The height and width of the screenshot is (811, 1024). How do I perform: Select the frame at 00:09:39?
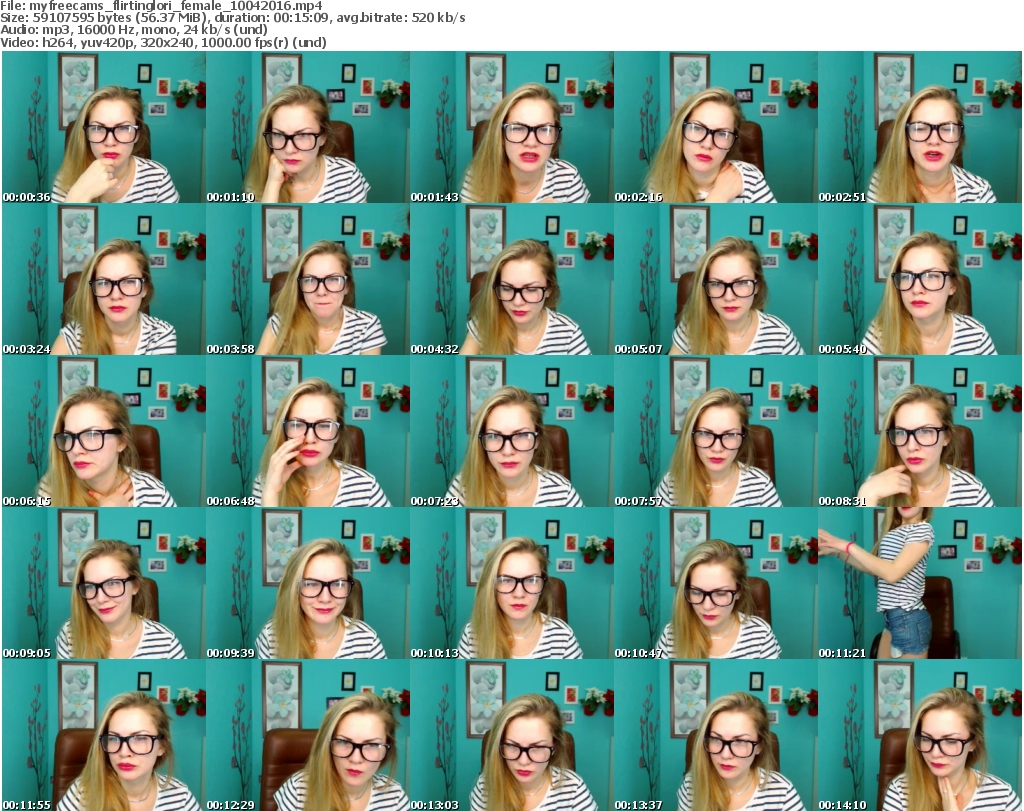coord(308,583)
